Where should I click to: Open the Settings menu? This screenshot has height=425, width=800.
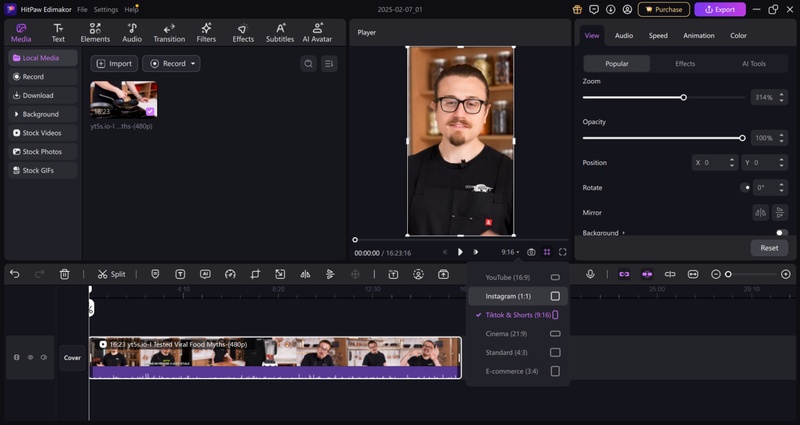coord(106,10)
